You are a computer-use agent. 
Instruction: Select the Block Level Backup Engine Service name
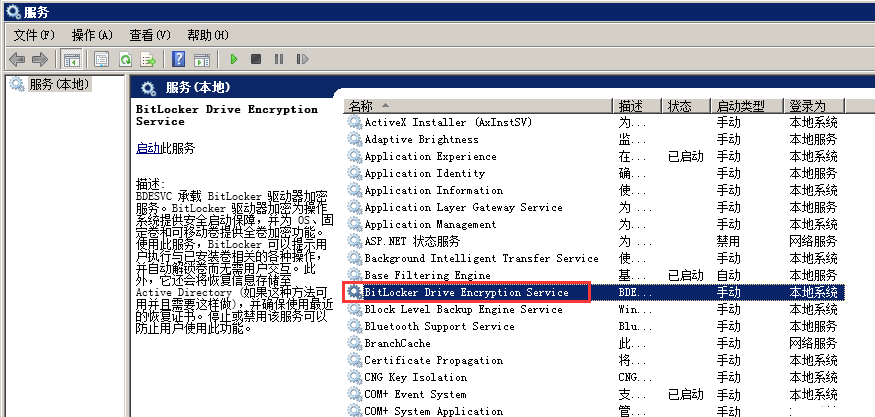463,309
